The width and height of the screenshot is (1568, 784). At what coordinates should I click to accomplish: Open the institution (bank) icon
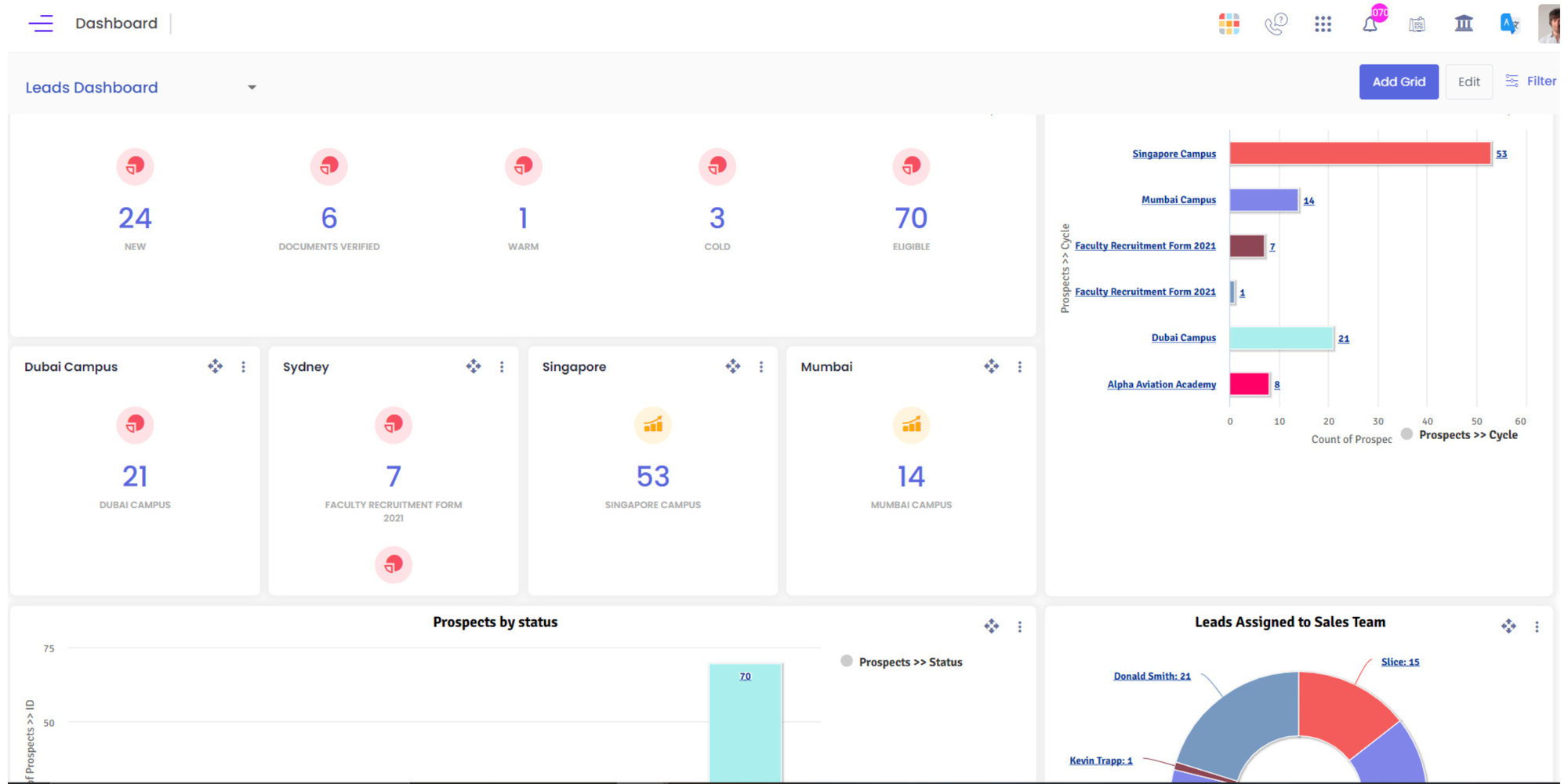pyautogui.click(x=1465, y=24)
